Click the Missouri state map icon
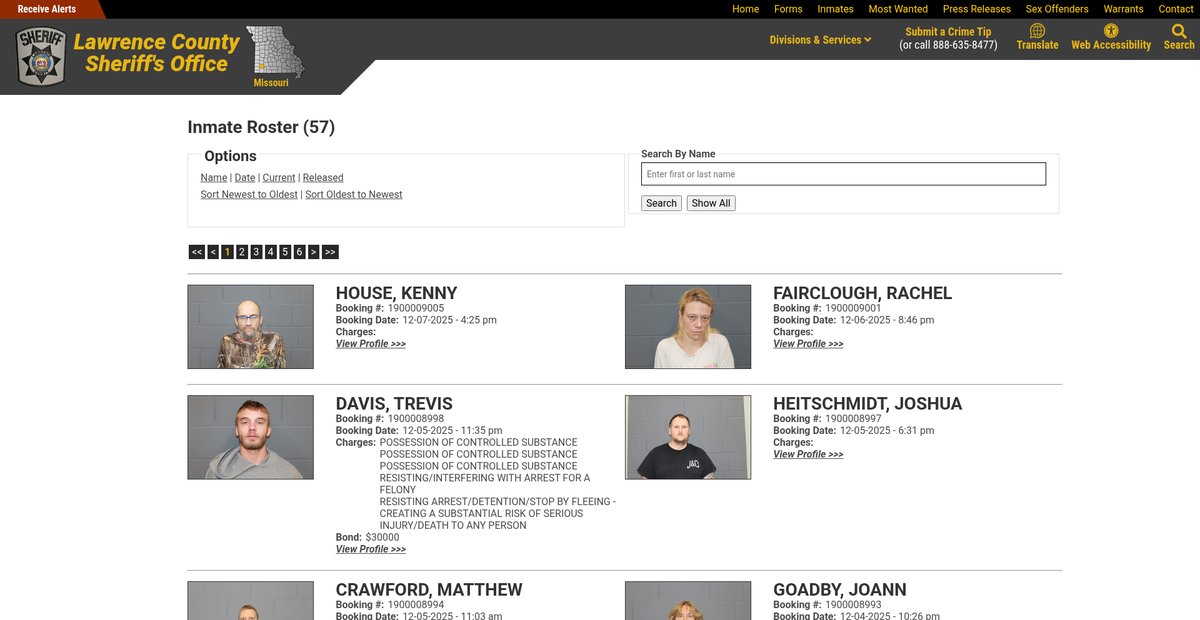1200x620 pixels. tap(275, 52)
